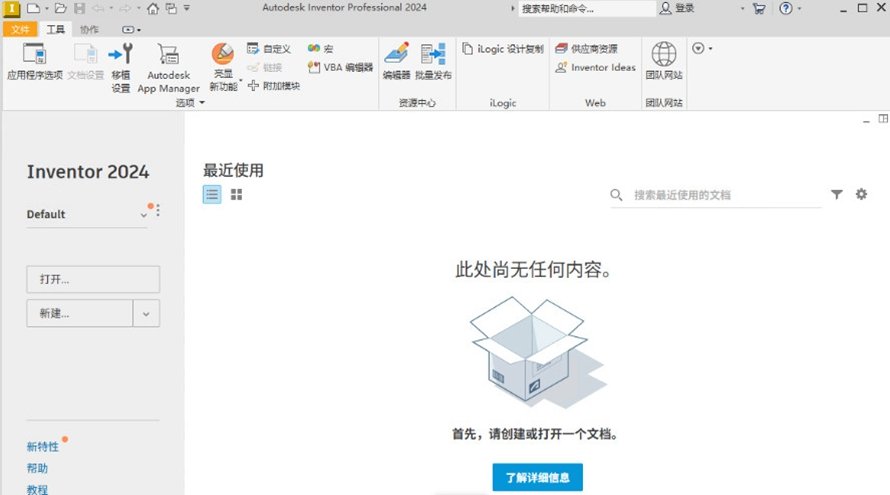
Task: Open Content Center 编辑器
Action: pyautogui.click(x=396, y=61)
